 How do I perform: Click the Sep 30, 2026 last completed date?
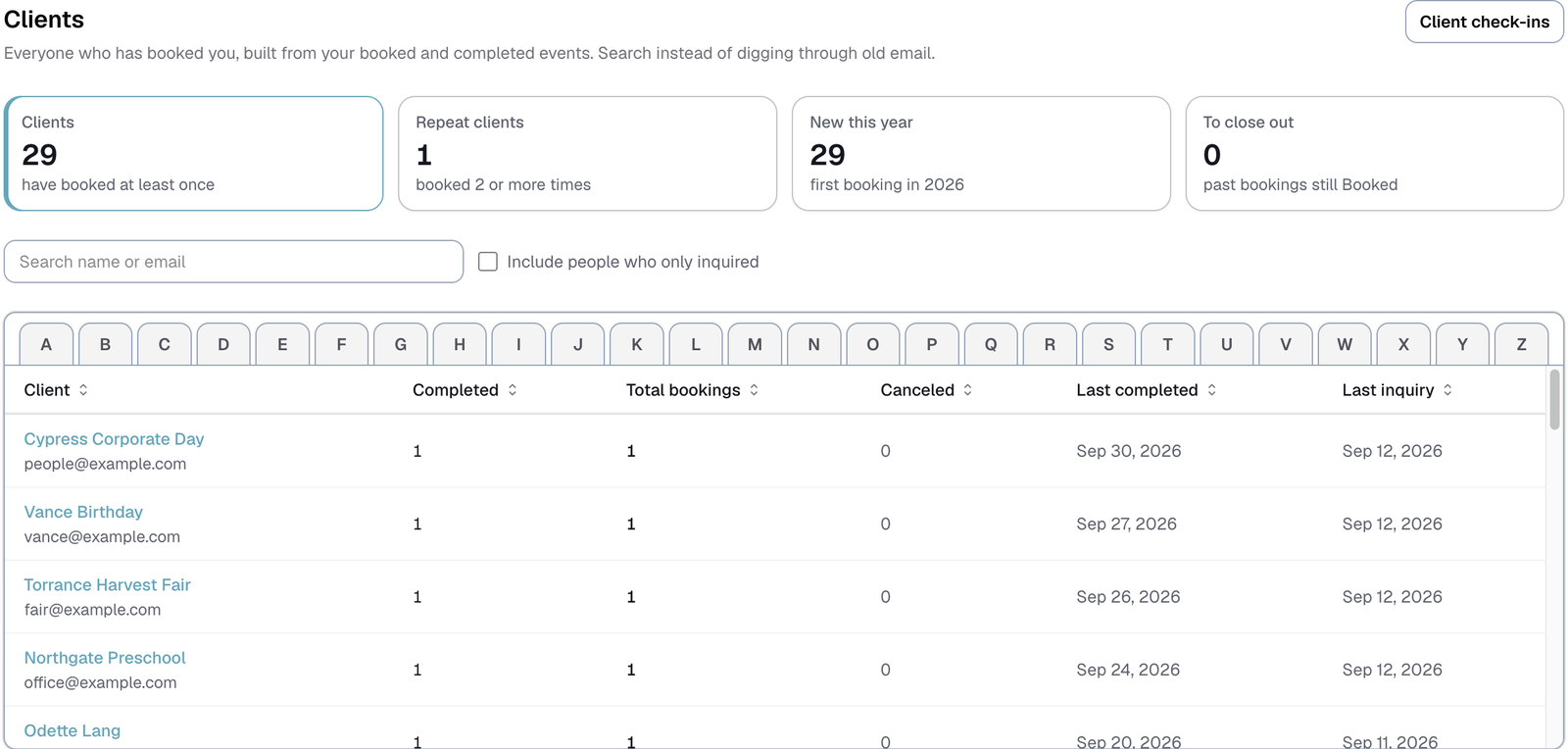[x=1128, y=451]
